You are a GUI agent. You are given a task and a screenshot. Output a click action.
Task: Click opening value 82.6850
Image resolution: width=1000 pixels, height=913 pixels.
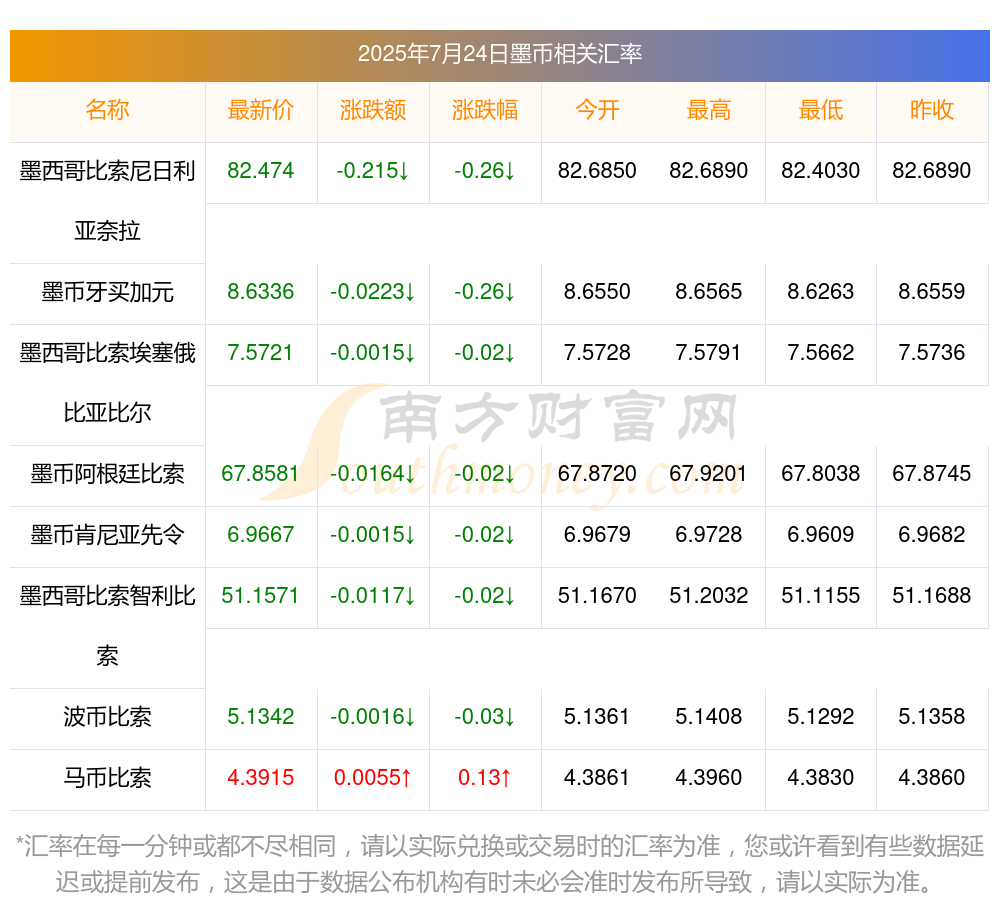coord(597,171)
